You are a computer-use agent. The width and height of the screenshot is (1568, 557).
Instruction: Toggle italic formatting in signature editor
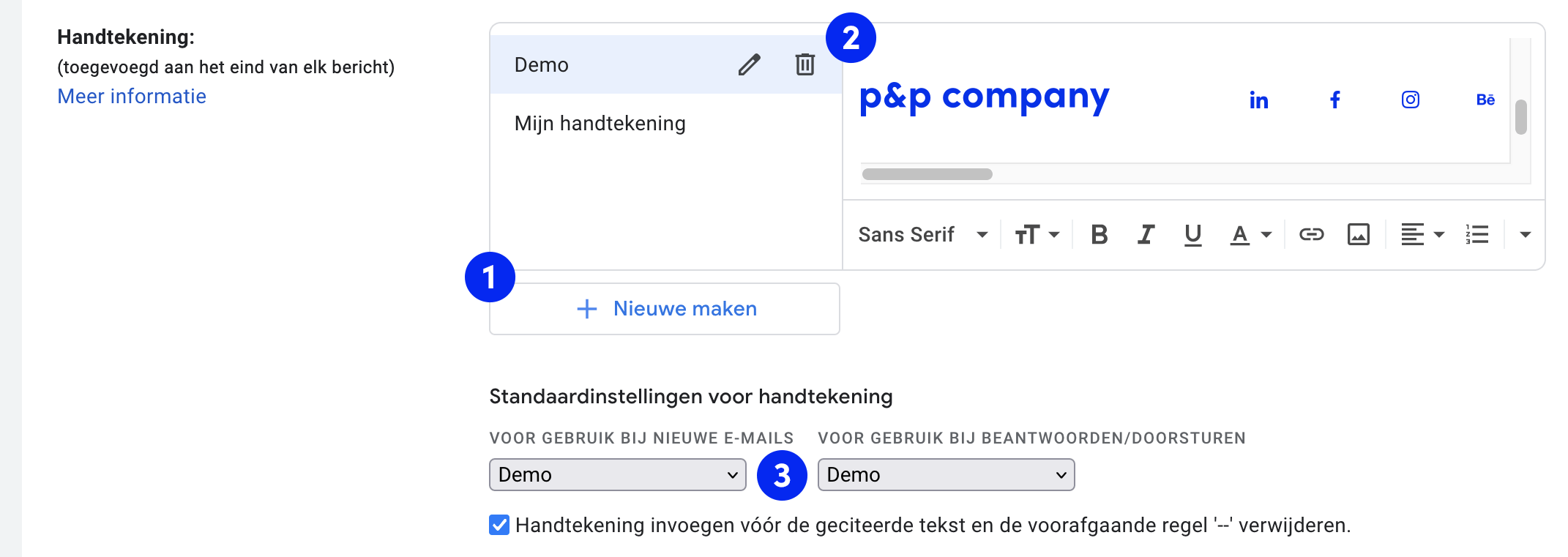click(x=1146, y=234)
